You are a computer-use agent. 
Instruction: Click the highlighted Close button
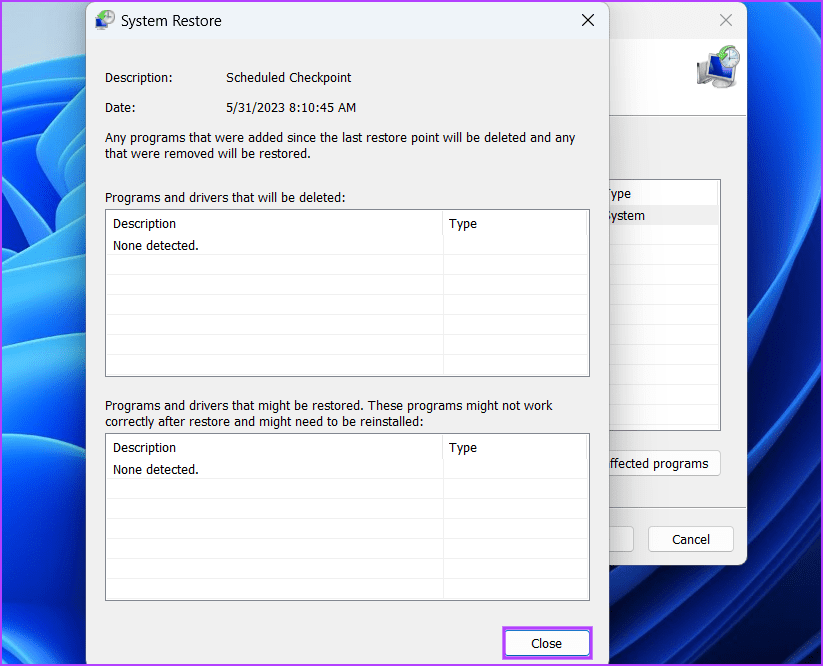[x=546, y=643]
